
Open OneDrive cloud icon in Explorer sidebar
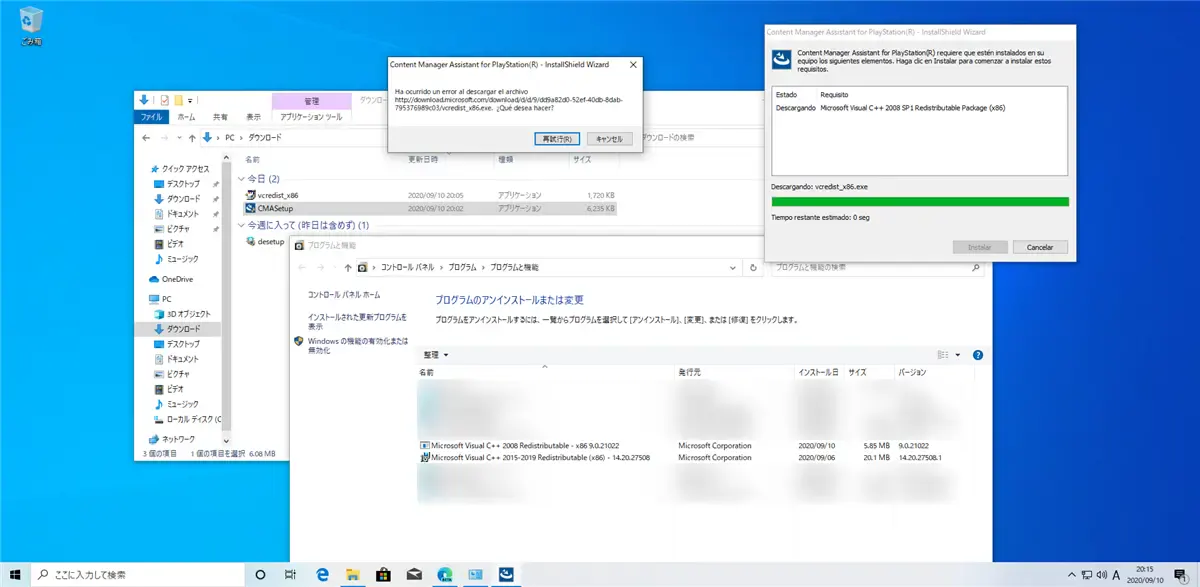(154, 279)
